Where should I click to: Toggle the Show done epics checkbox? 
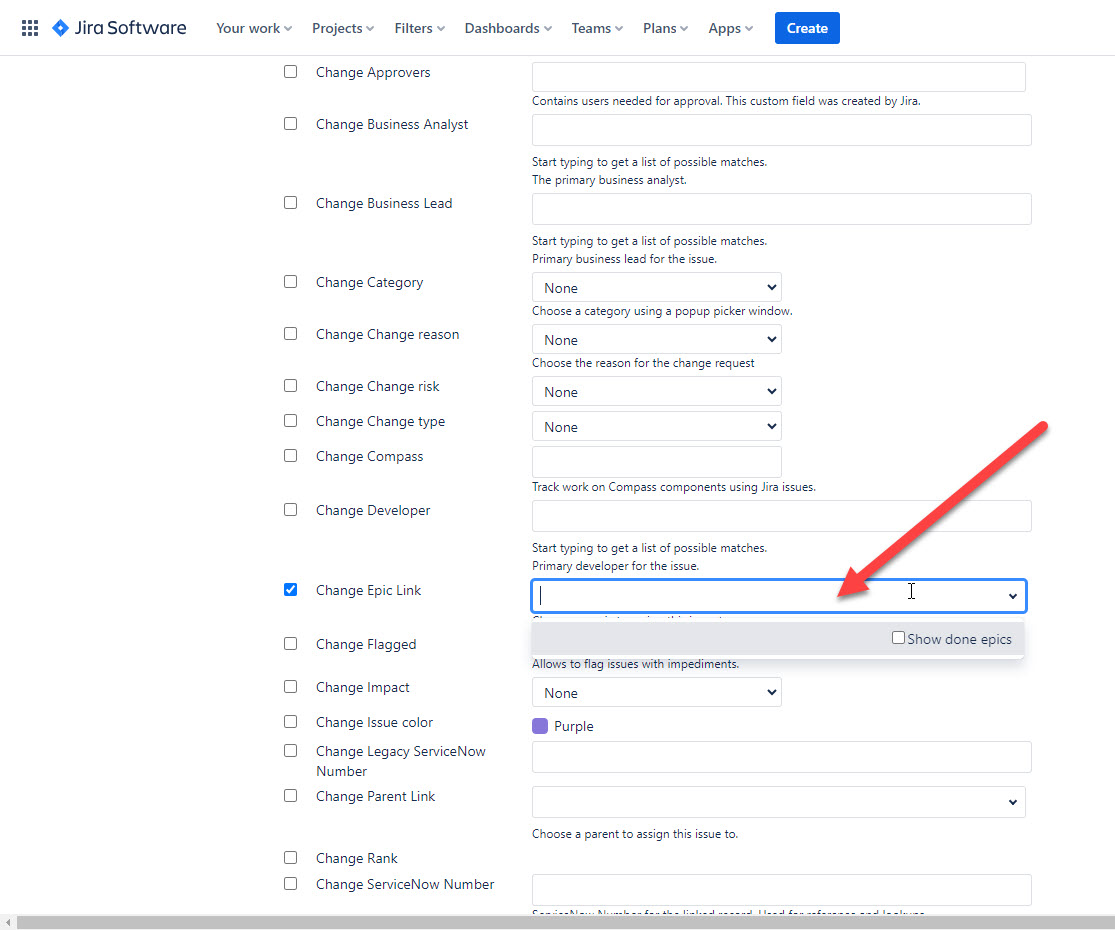tap(898, 638)
